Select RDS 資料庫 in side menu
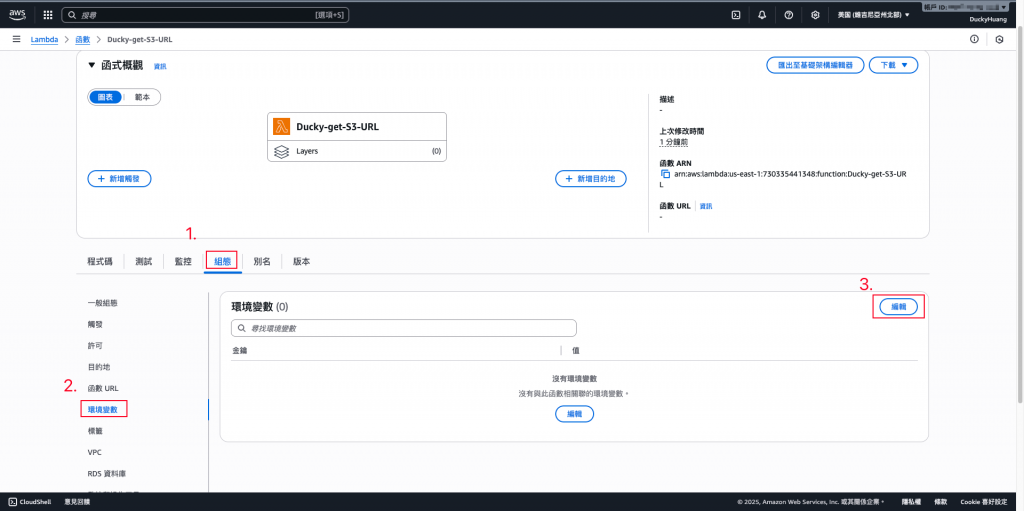Screen dimensions: 1024x511 pos(104,473)
